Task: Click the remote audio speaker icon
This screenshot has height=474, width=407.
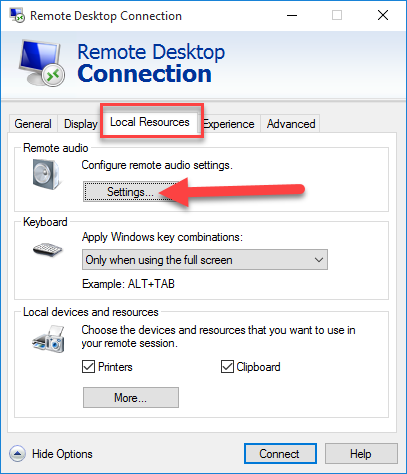Action: click(46, 174)
